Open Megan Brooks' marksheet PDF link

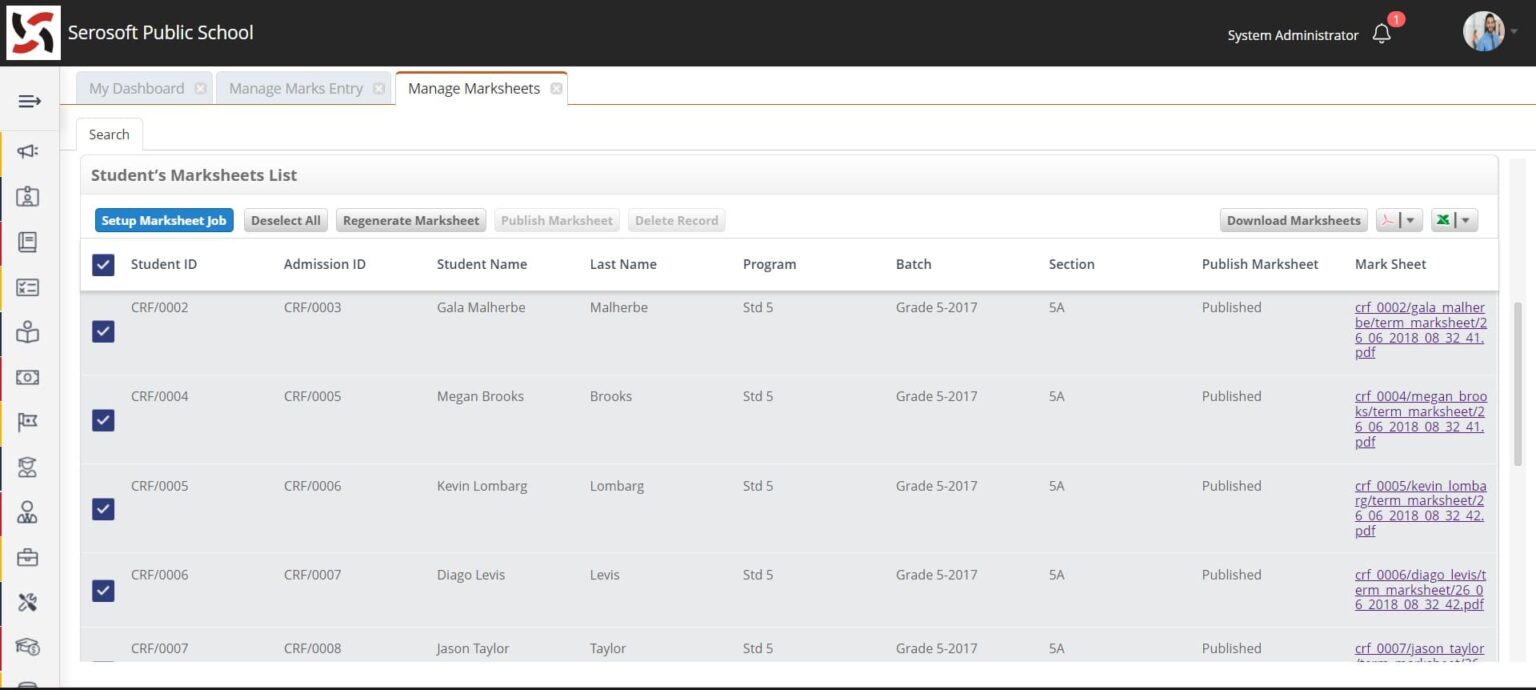click(1420, 419)
